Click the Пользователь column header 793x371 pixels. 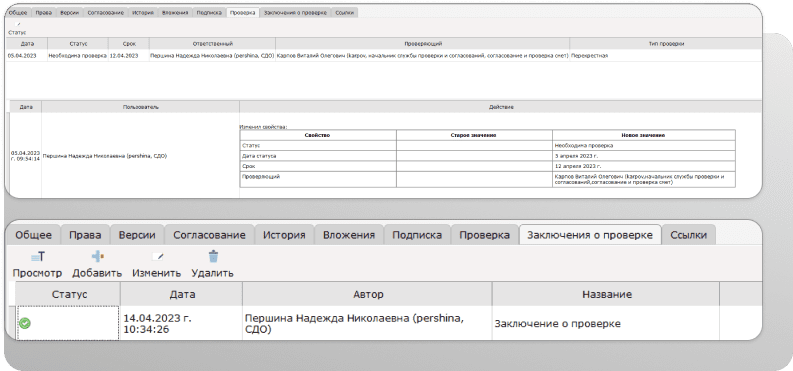tap(141, 107)
